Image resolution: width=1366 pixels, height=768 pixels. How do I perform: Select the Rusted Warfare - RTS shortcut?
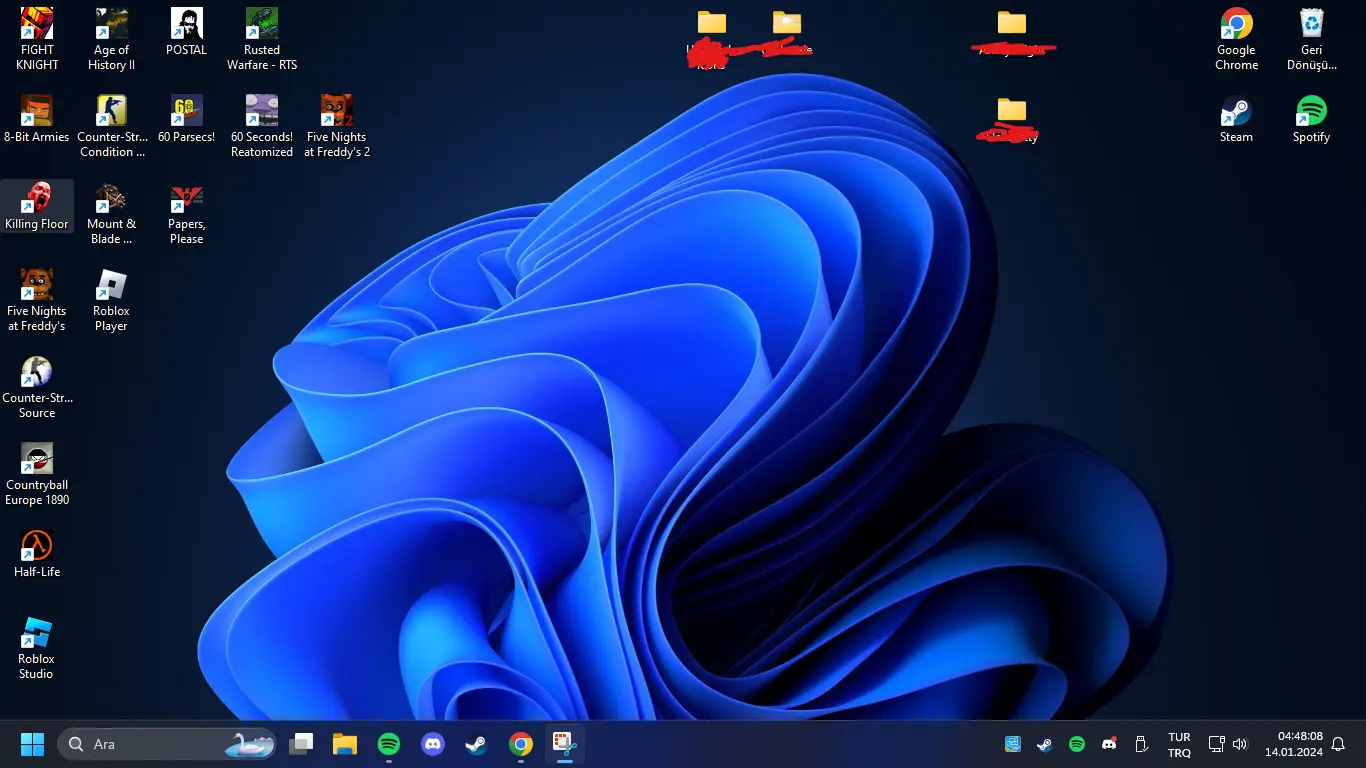tap(262, 40)
